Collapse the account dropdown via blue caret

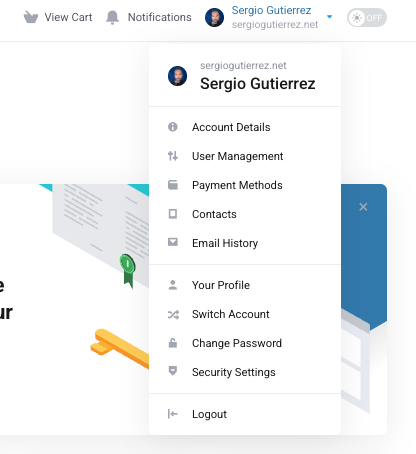click(329, 17)
